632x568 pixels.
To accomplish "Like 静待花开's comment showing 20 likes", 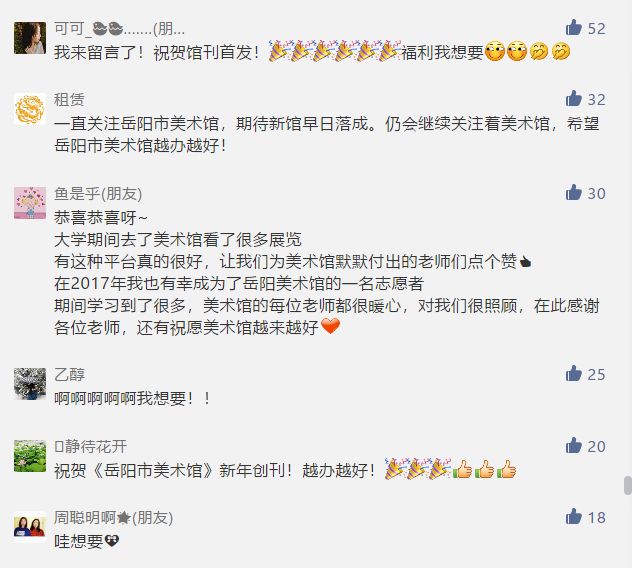I will pos(573,445).
